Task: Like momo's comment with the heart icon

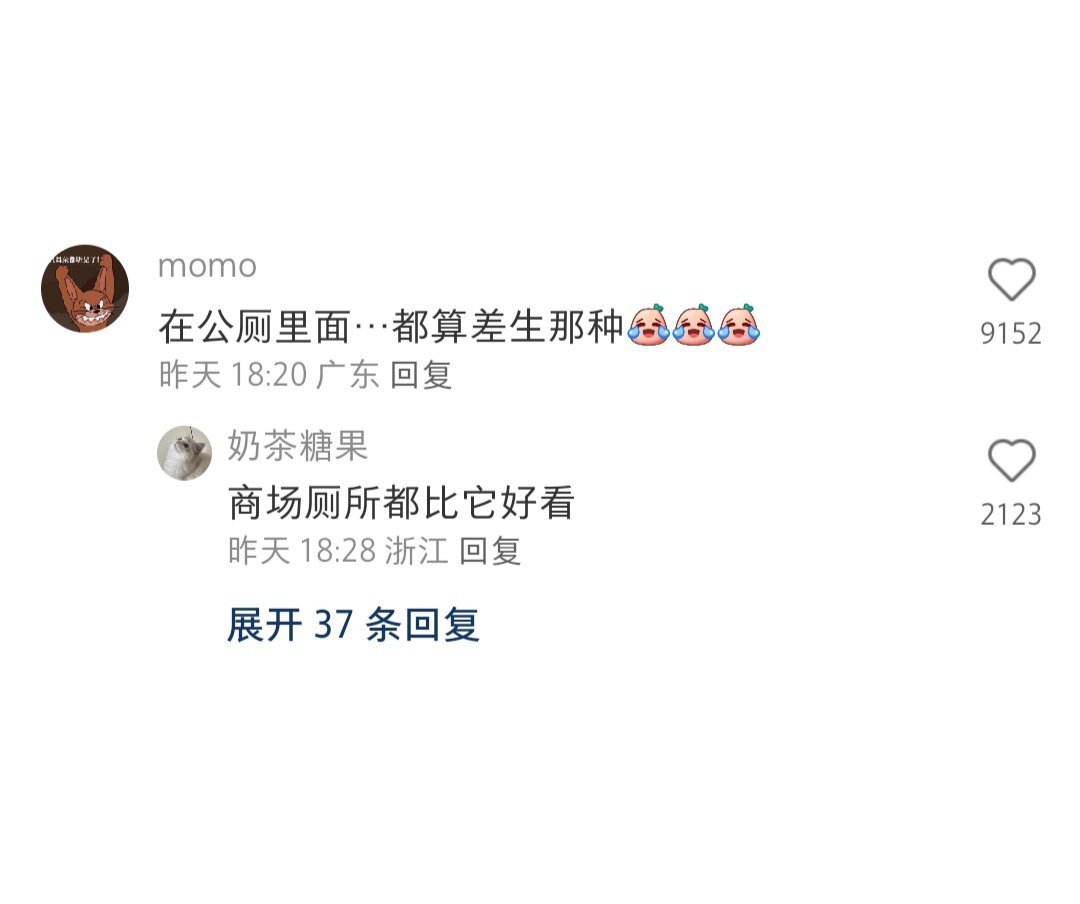Action: pos(1011,279)
